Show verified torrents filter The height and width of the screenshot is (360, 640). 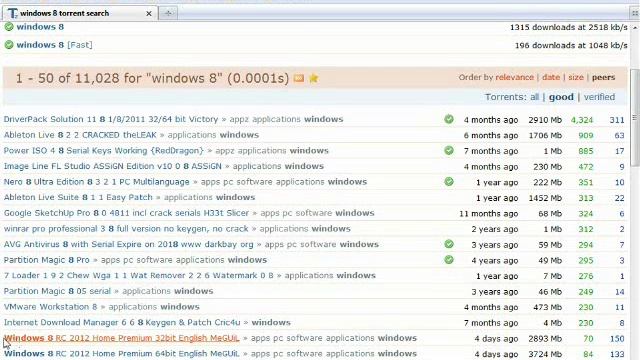pos(599,97)
